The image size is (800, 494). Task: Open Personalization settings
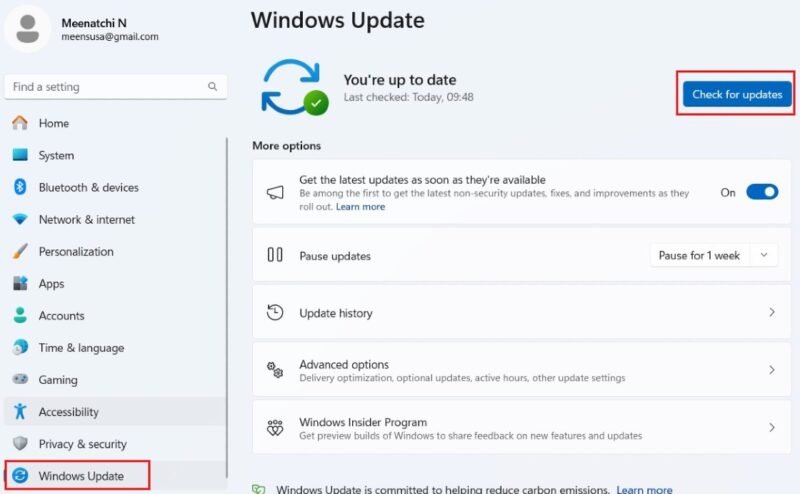tap(115, 252)
